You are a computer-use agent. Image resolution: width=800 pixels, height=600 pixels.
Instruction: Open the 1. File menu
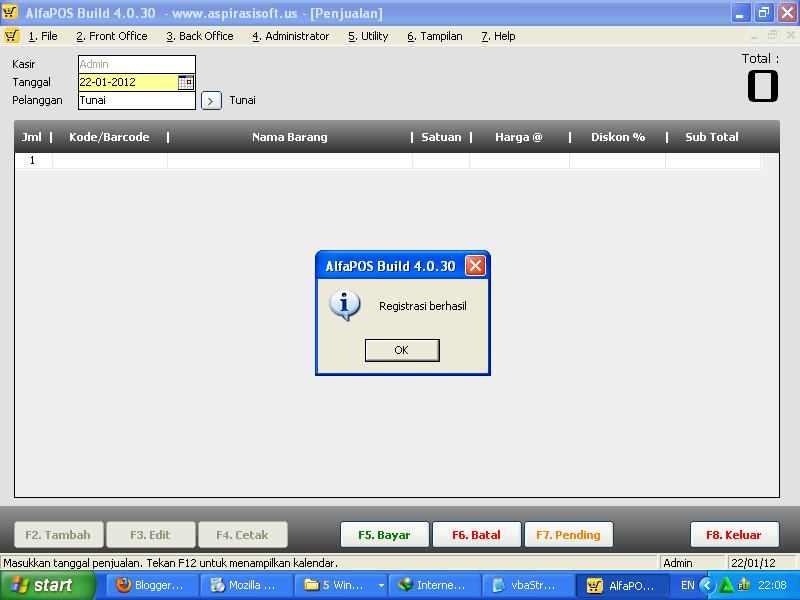(43, 36)
